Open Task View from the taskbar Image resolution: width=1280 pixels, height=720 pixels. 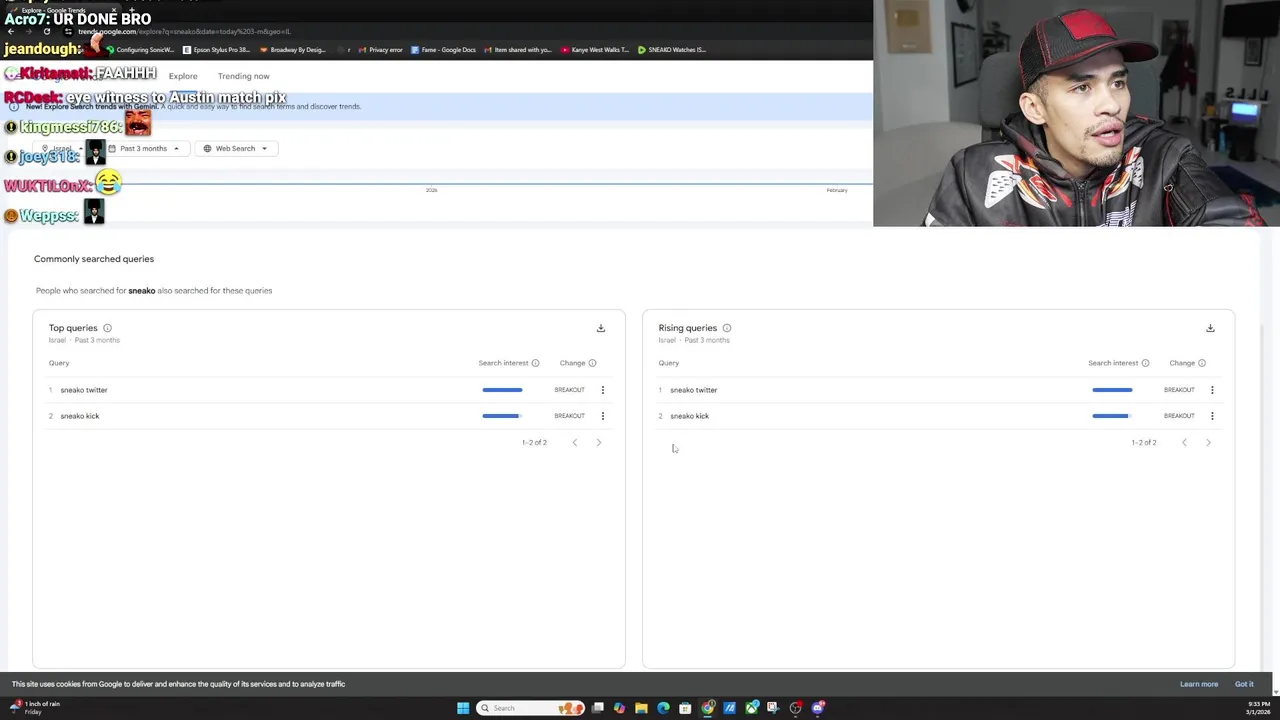coord(597,708)
